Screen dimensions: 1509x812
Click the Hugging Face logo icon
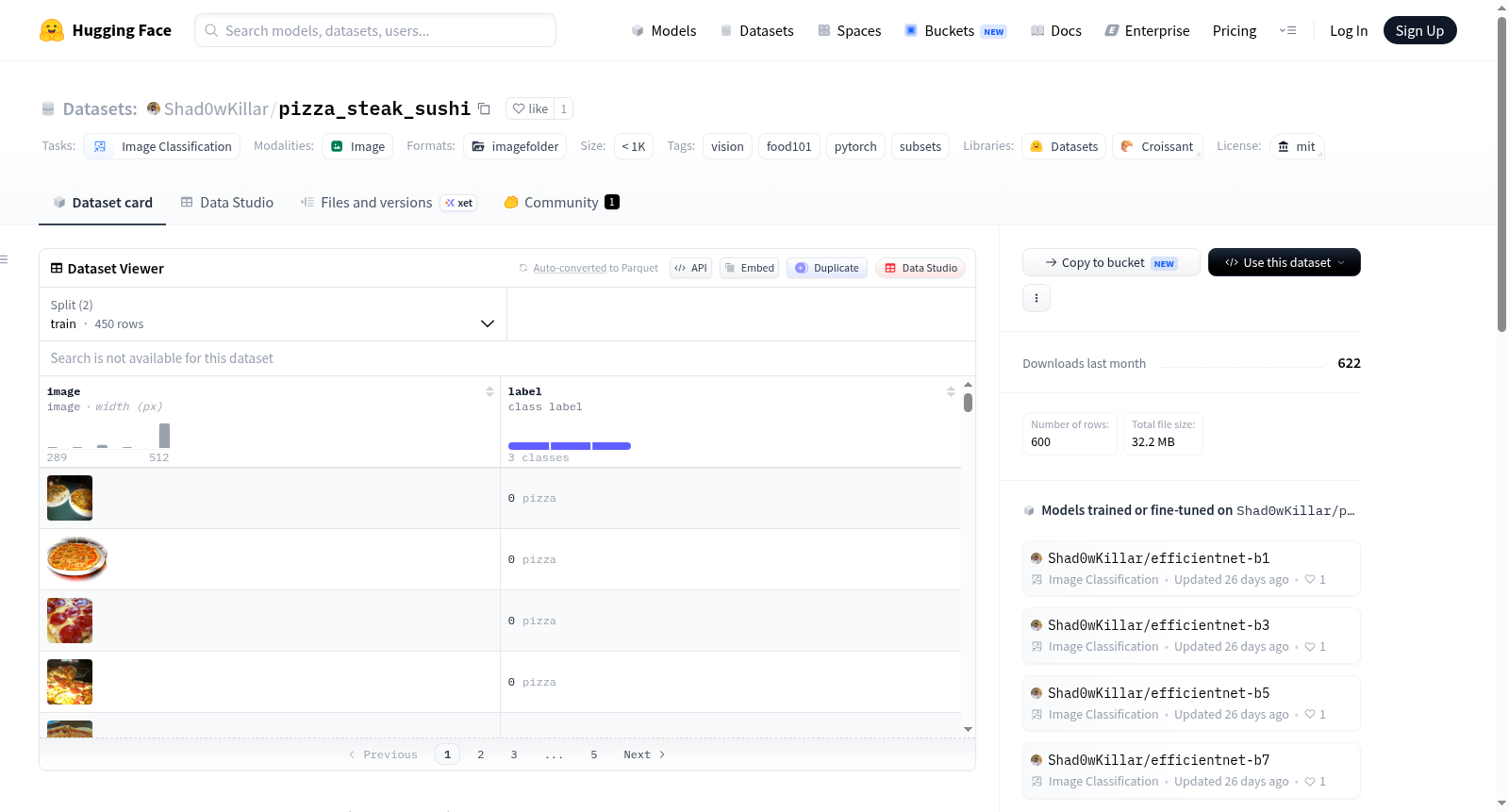(52, 30)
